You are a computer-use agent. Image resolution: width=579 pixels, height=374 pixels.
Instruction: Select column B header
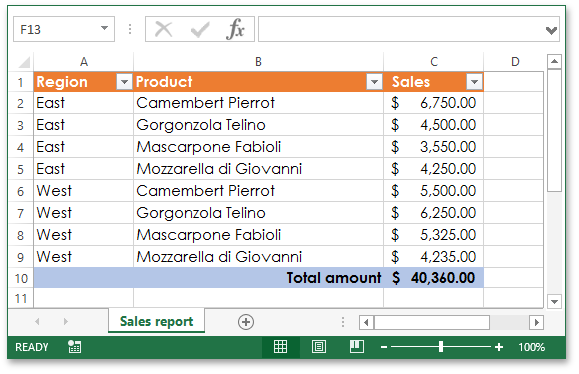(x=258, y=62)
